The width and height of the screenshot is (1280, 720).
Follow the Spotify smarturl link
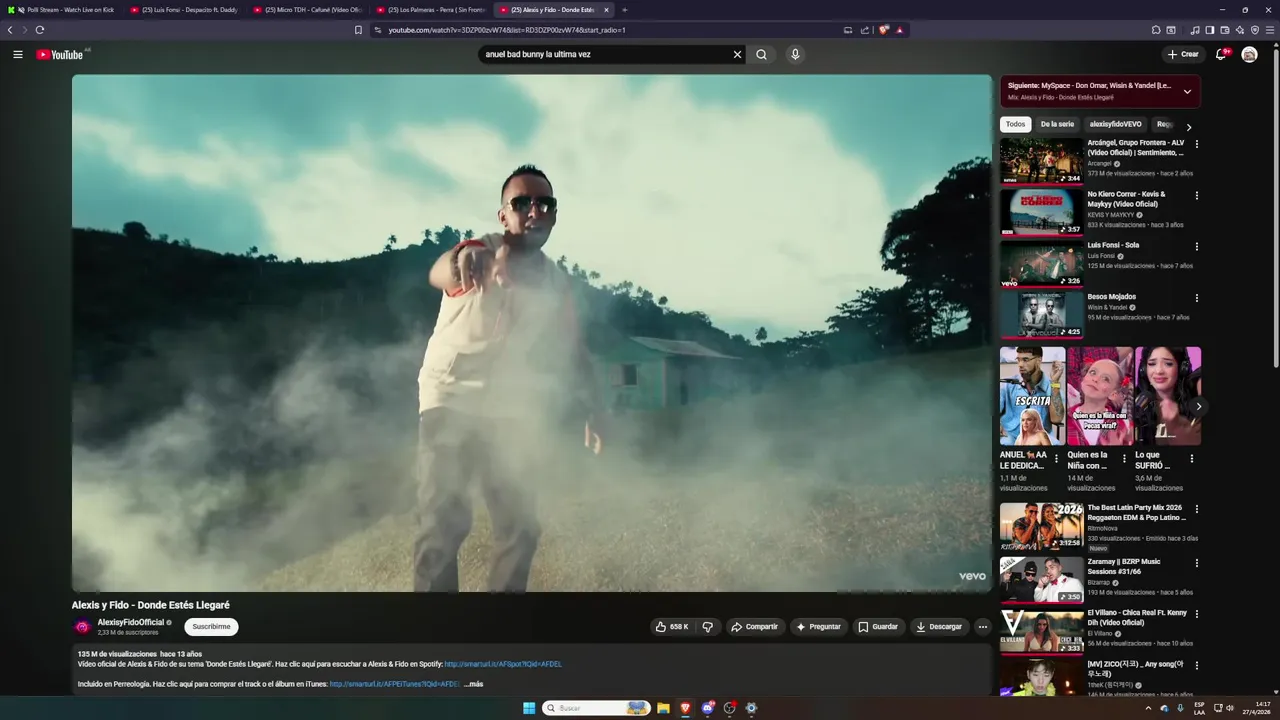point(503,664)
